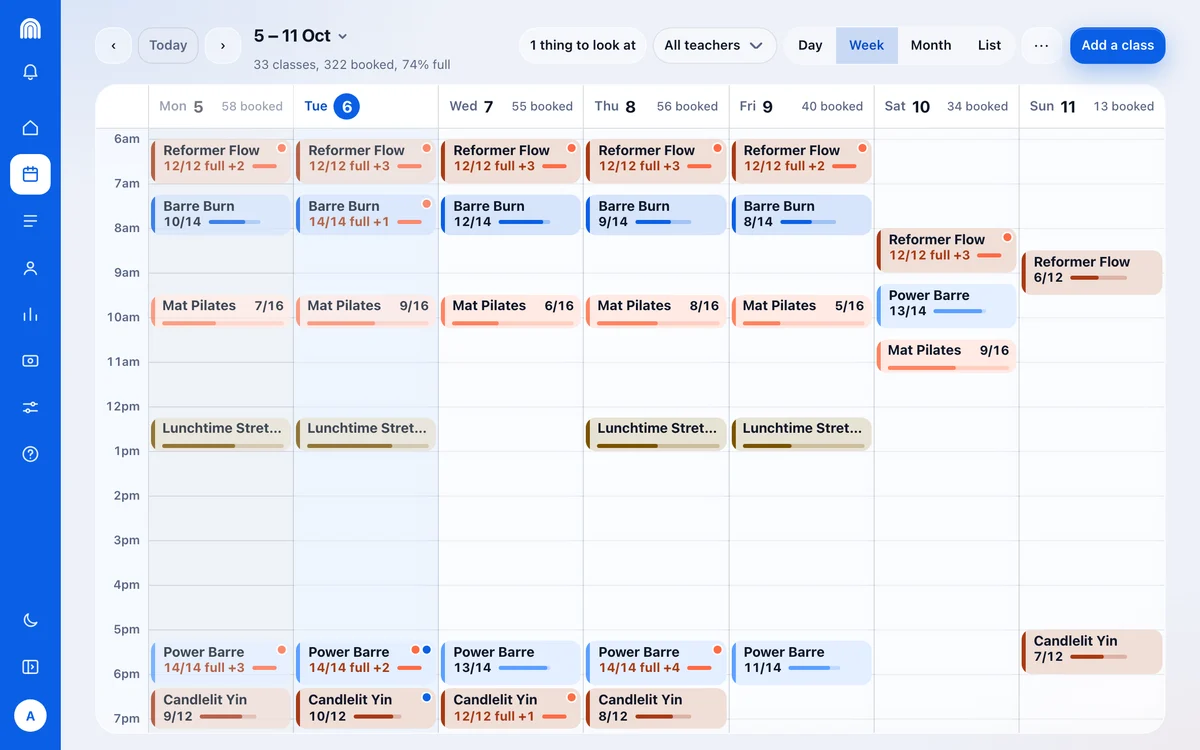The width and height of the screenshot is (1200, 750).
Task: Open Saturday's Mat Pilates 9/16 class
Action: pyautogui.click(x=946, y=356)
